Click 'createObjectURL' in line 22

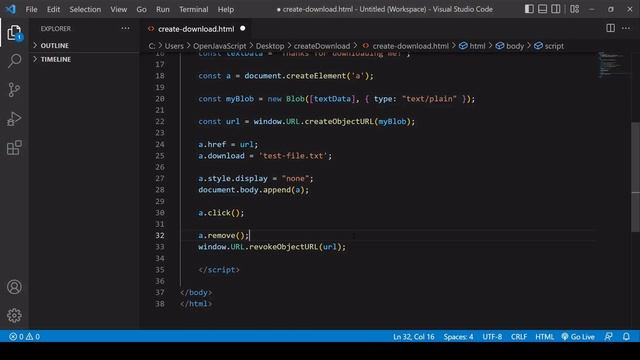point(339,122)
